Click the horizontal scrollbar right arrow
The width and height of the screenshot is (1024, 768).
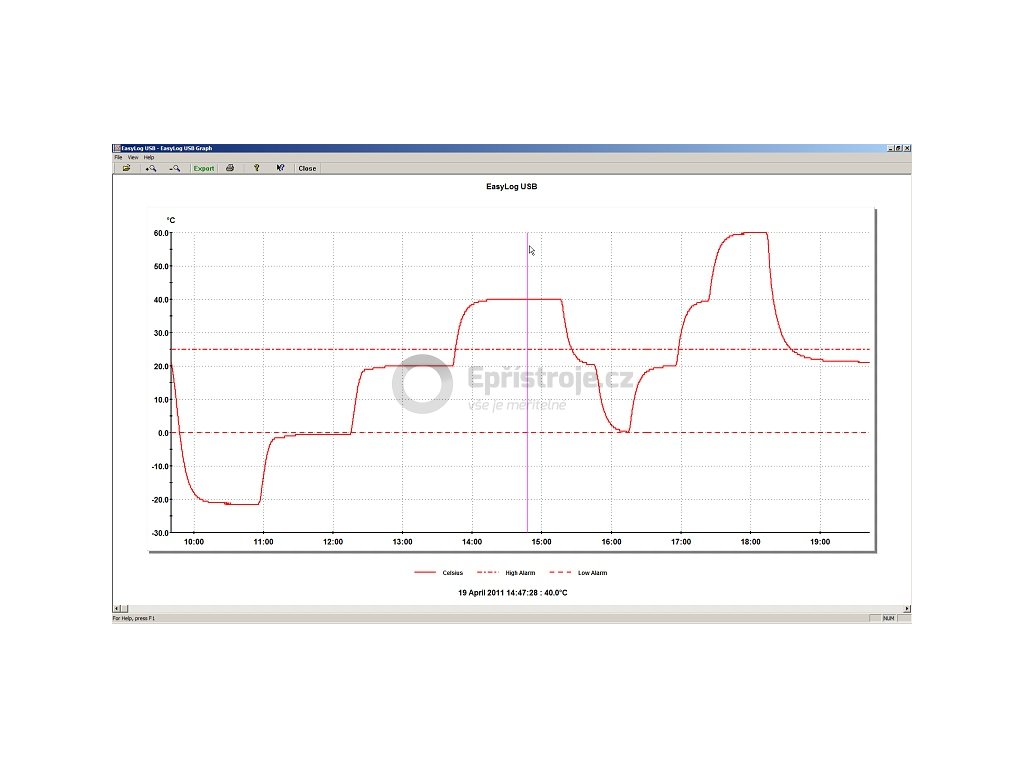pos(906,608)
